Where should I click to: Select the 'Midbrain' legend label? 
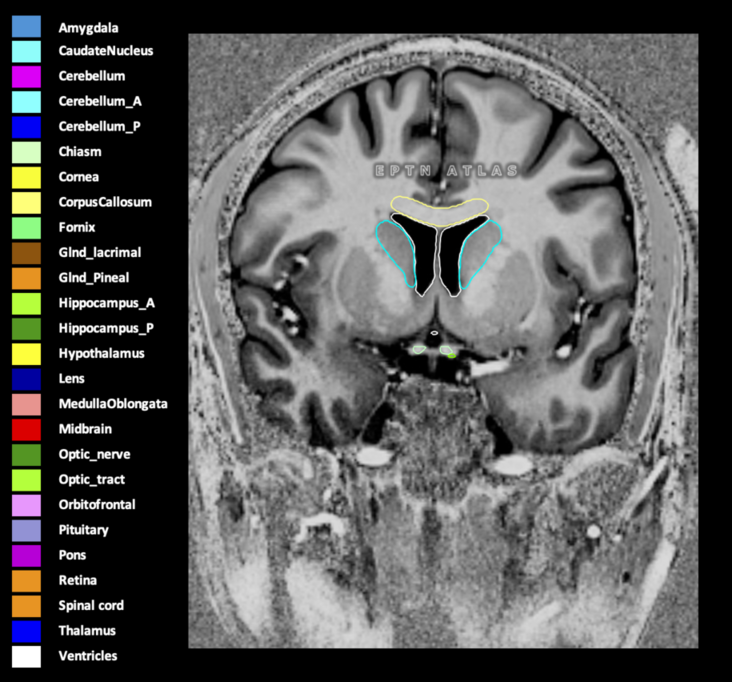pyautogui.click(x=85, y=429)
